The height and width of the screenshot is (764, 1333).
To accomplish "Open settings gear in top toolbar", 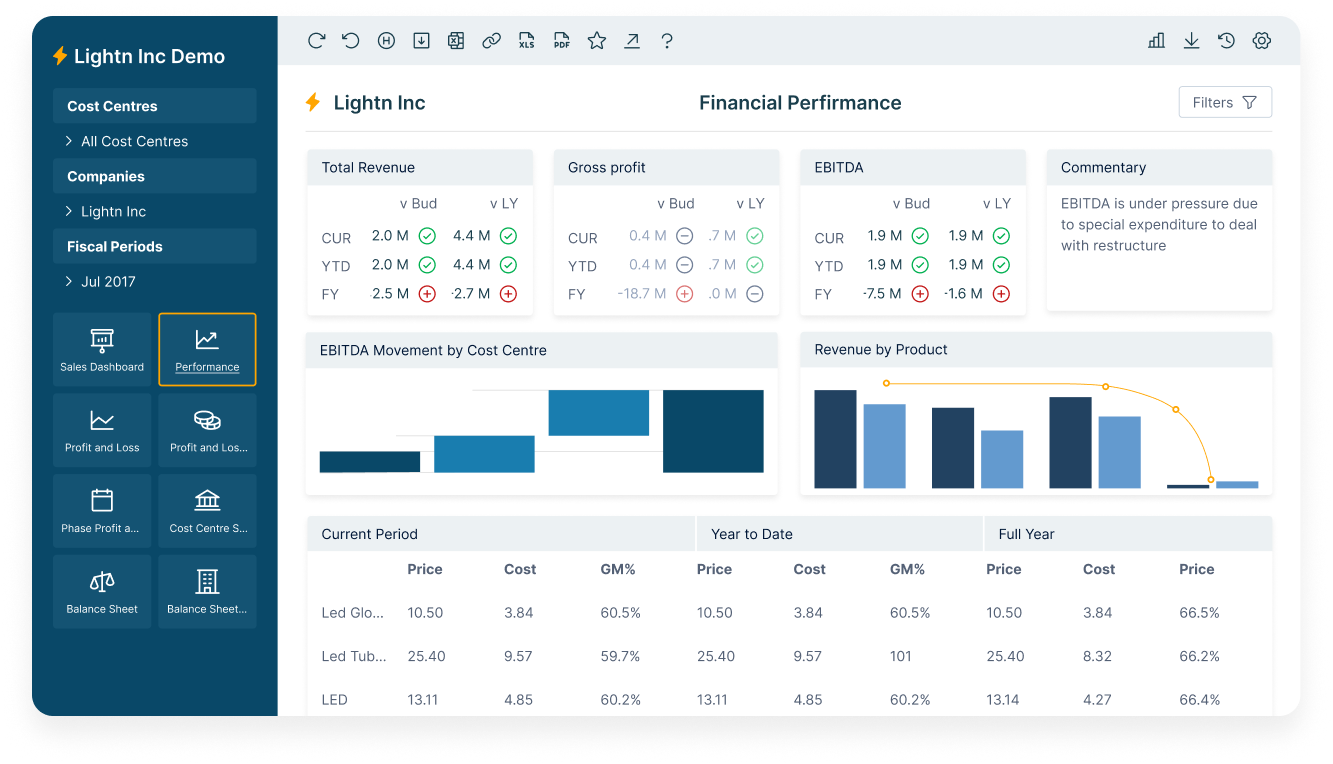I will tap(1261, 41).
